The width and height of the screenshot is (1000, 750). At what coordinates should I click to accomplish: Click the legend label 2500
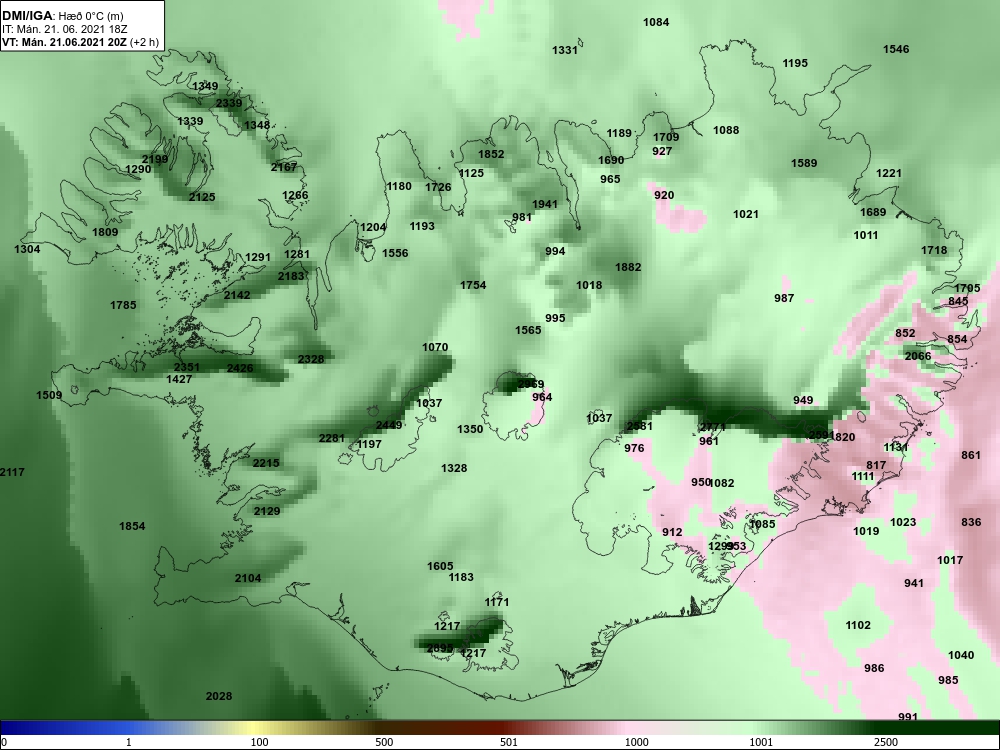coord(886,742)
